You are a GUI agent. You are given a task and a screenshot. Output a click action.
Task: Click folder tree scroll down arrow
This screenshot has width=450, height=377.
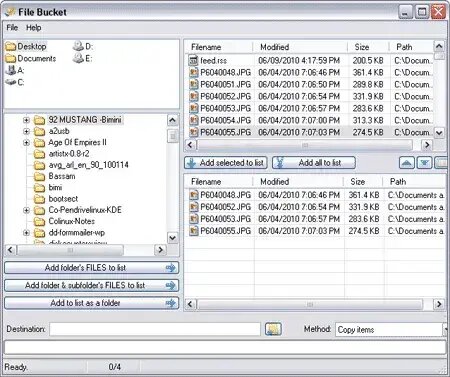pyautogui.click(x=172, y=238)
